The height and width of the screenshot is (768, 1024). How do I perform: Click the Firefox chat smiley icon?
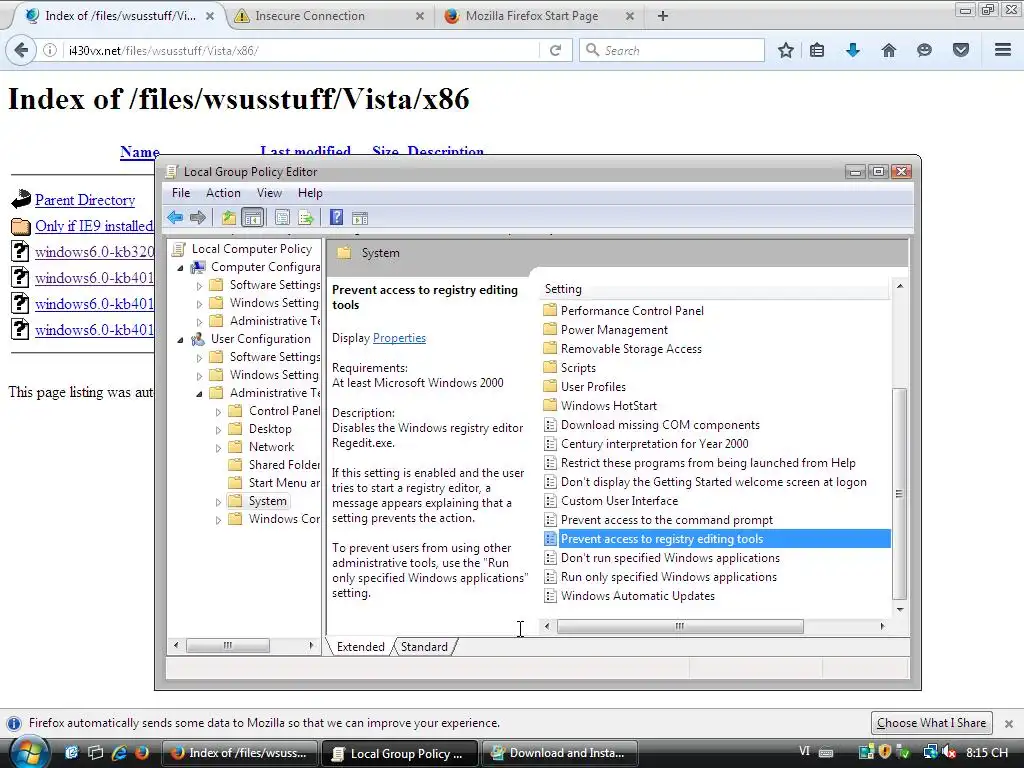(924, 50)
